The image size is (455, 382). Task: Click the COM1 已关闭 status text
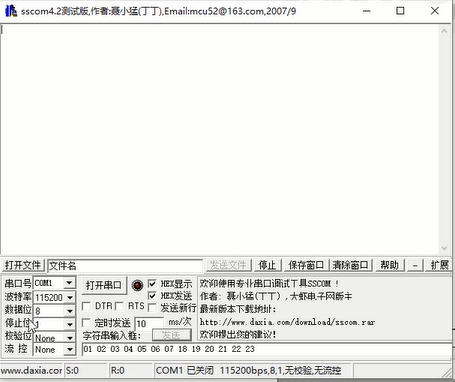pyautogui.click(x=185, y=370)
